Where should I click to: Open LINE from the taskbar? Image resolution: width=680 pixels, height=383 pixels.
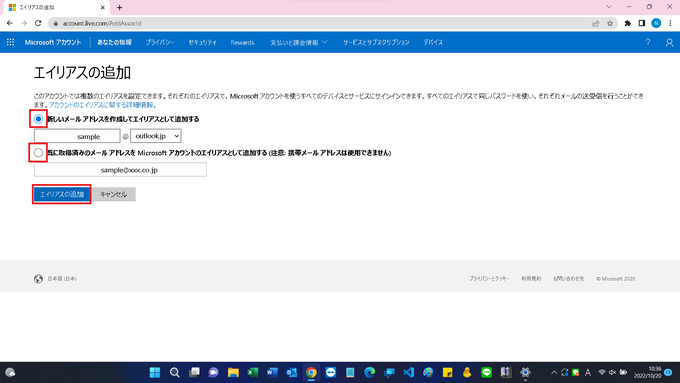pos(487,372)
